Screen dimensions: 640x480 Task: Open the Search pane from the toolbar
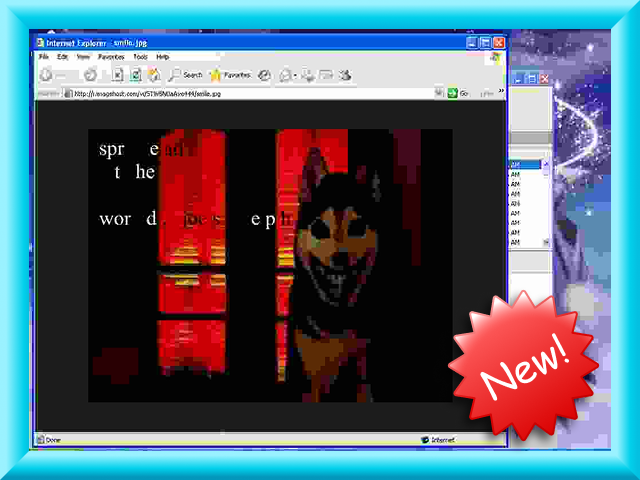point(185,75)
